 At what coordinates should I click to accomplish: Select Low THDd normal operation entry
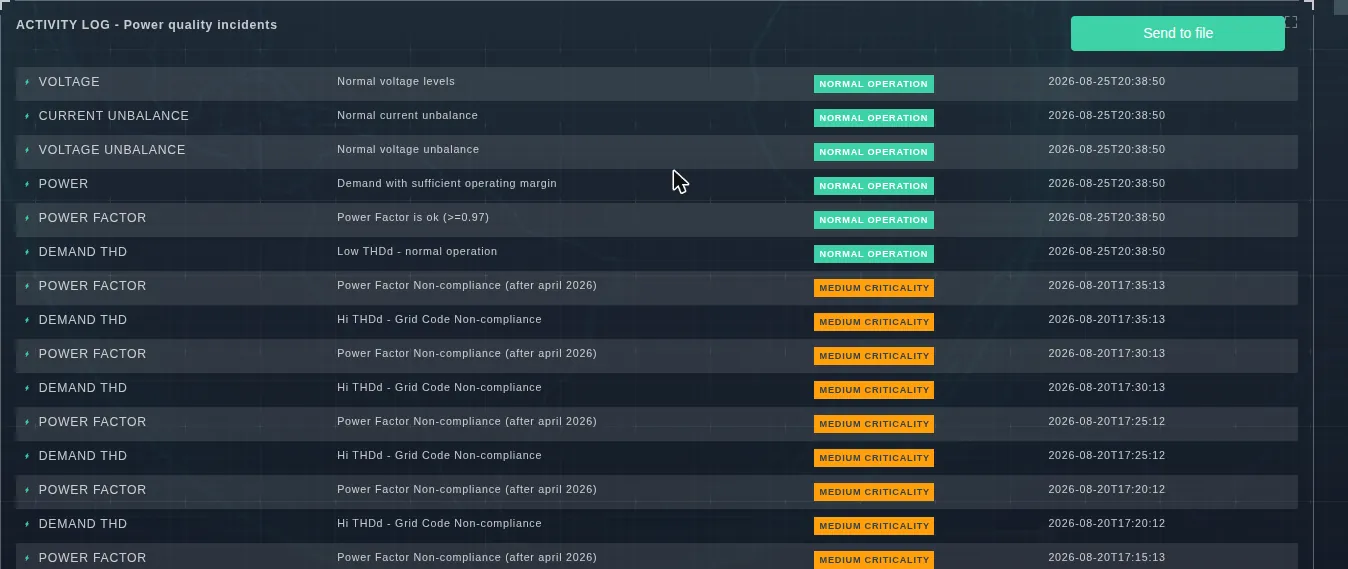(x=417, y=251)
